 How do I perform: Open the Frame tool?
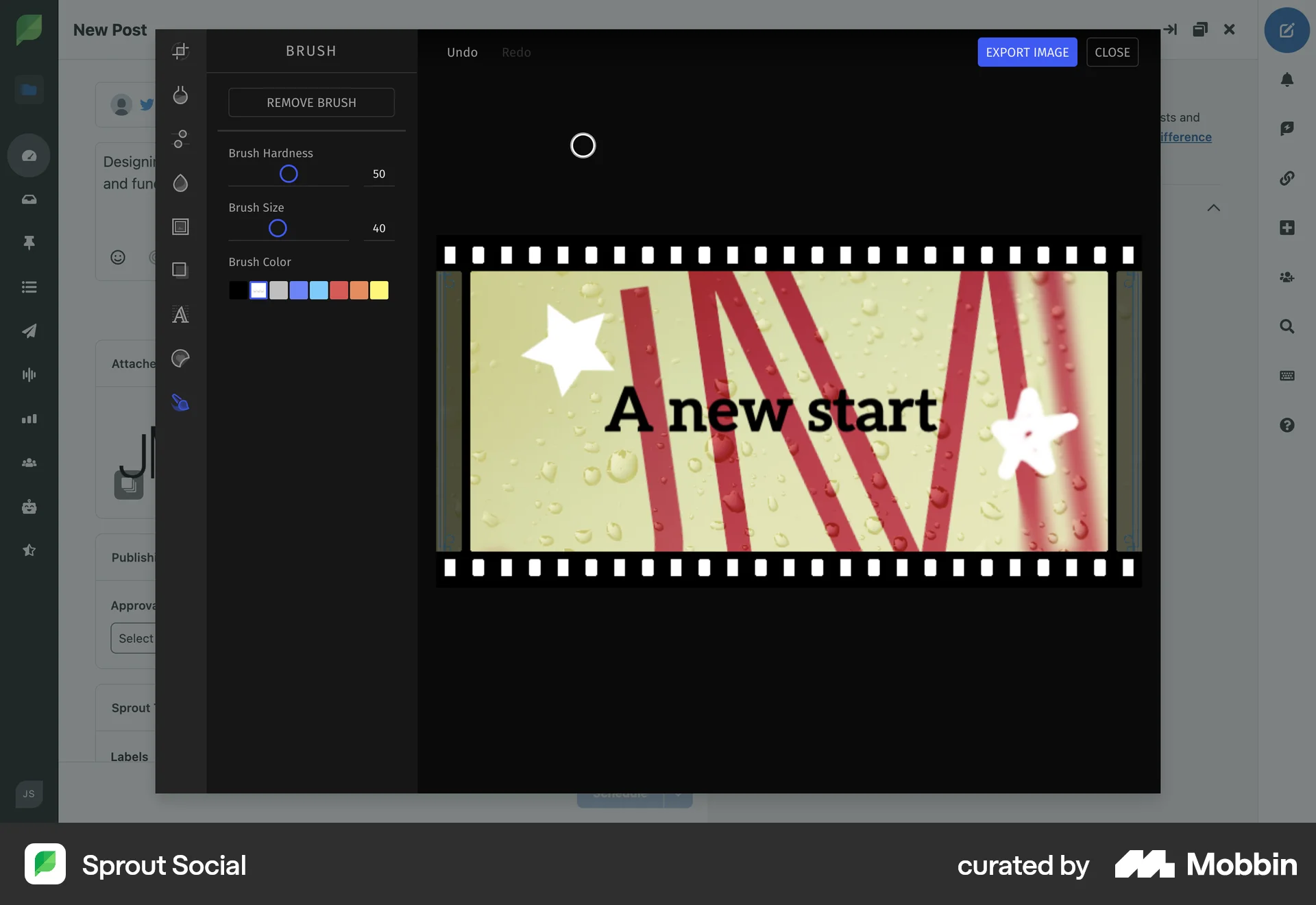click(x=180, y=227)
